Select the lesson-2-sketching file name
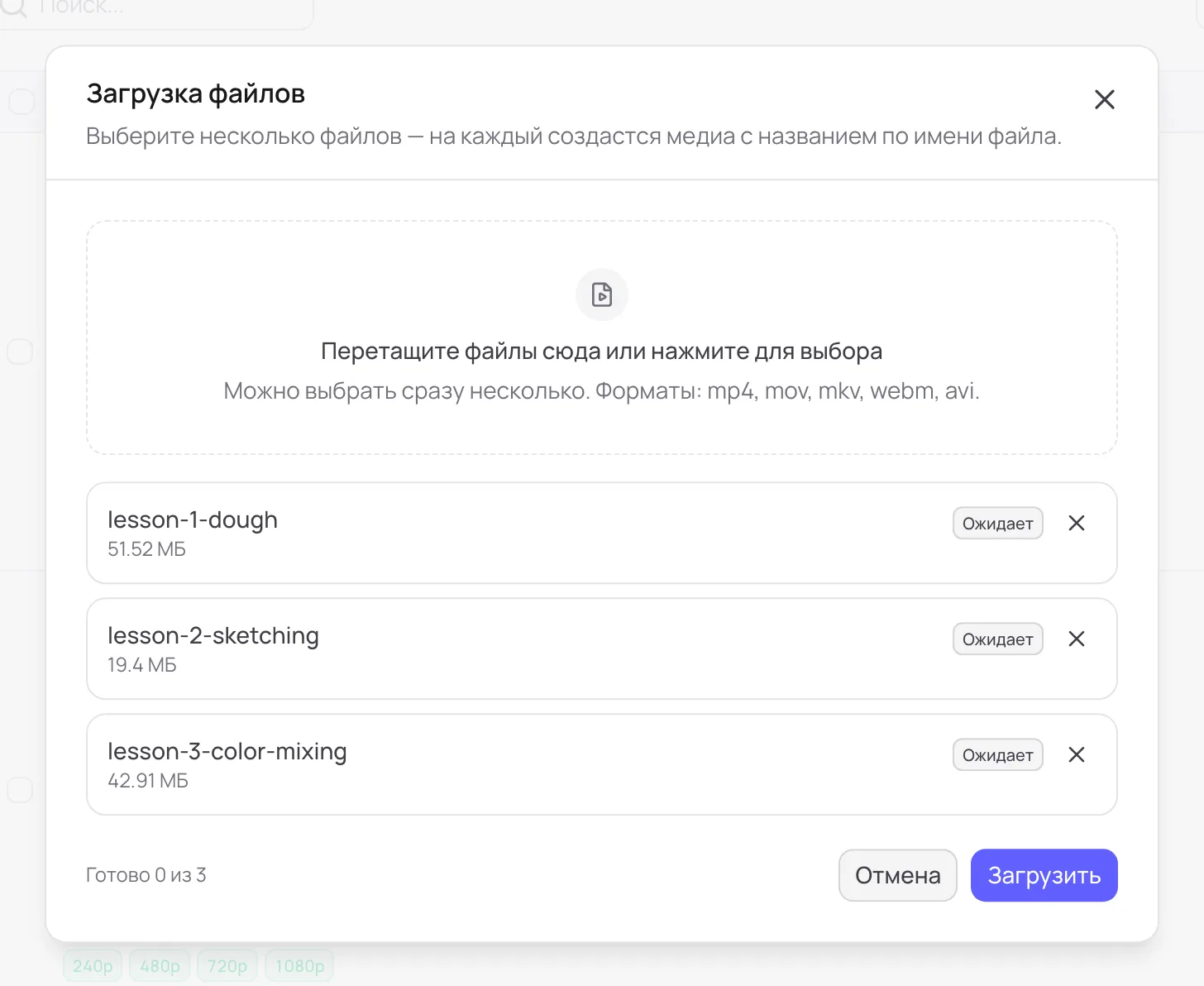The image size is (1204, 986). [213, 635]
